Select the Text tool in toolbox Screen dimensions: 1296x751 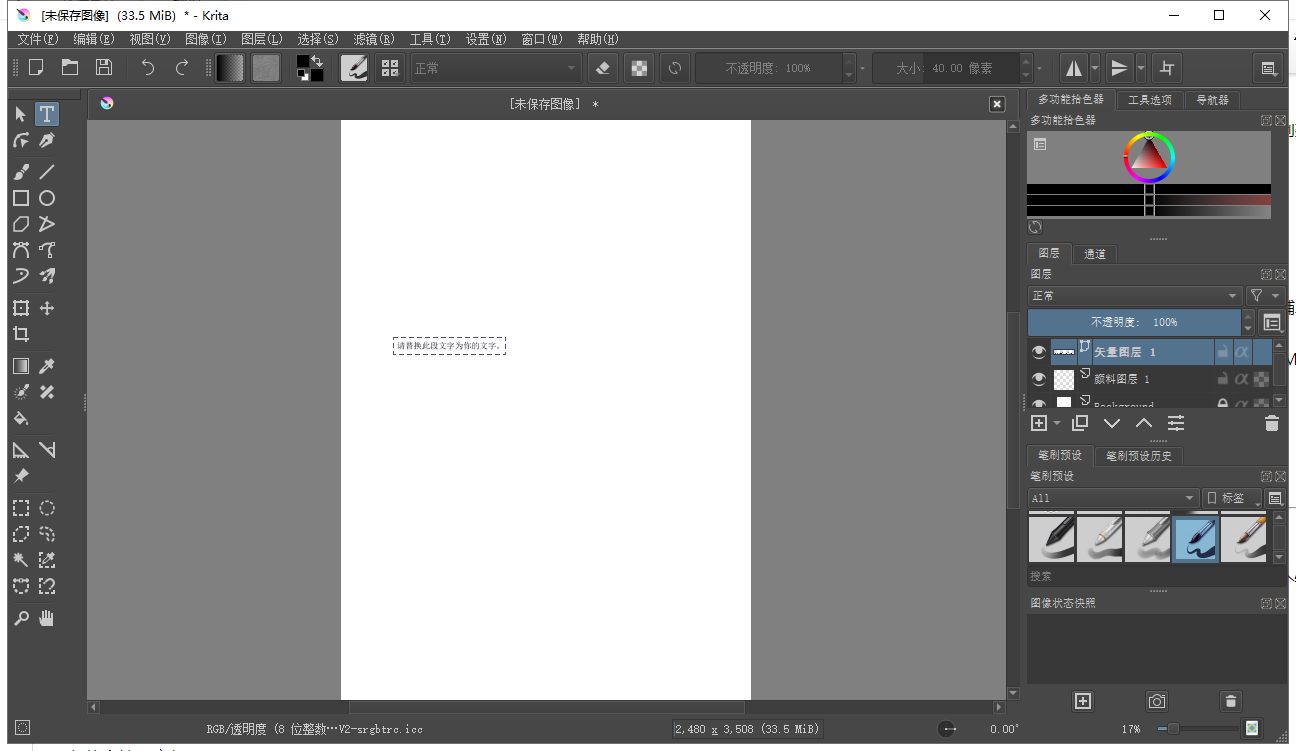coord(47,114)
